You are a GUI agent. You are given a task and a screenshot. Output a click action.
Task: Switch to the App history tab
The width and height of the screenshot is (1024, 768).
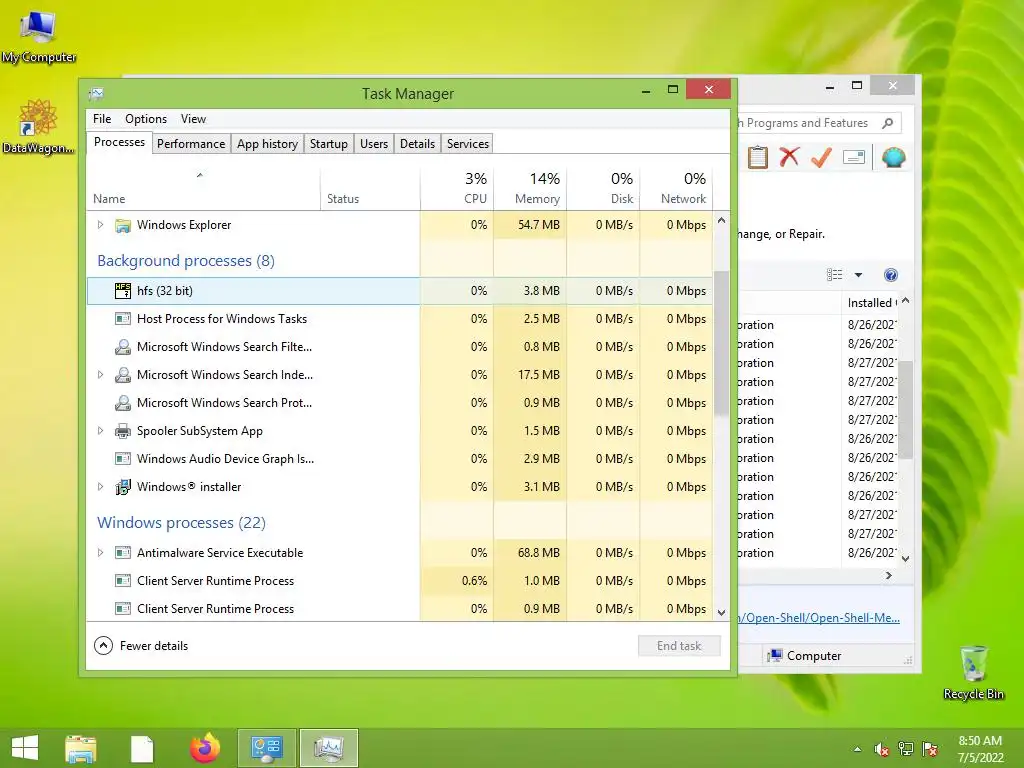coord(267,144)
